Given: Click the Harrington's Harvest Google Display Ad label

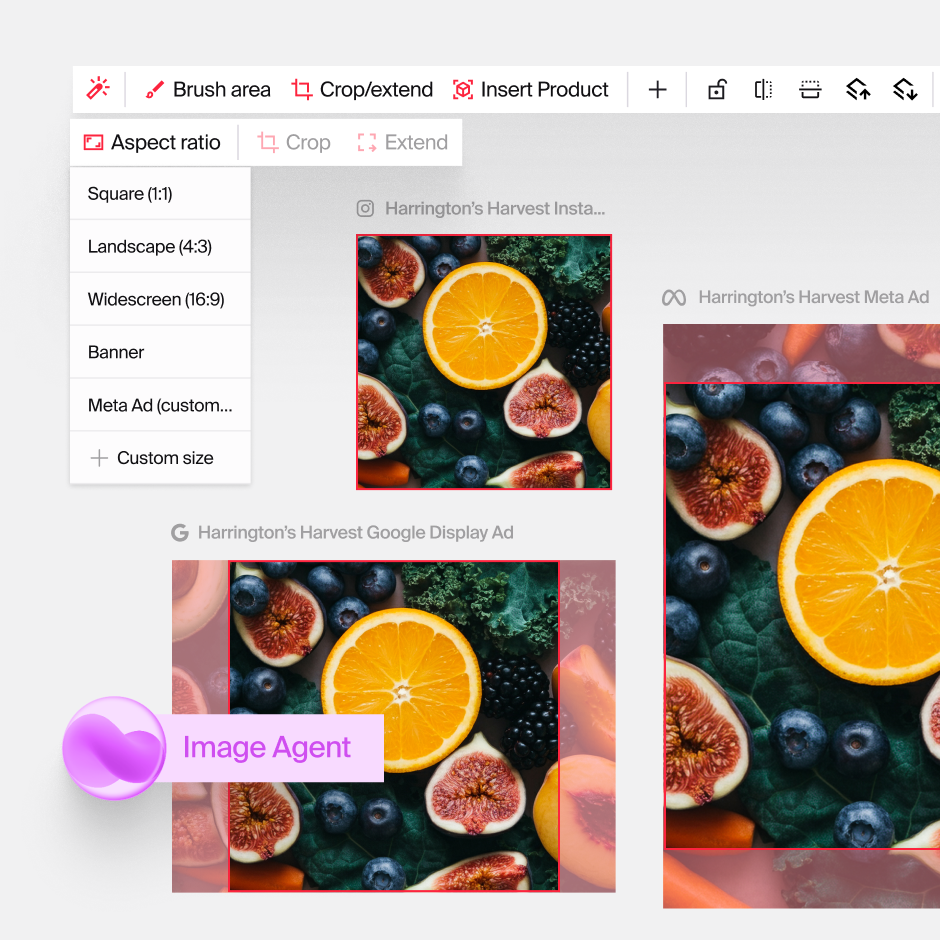Looking at the screenshot, I should (355, 532).
